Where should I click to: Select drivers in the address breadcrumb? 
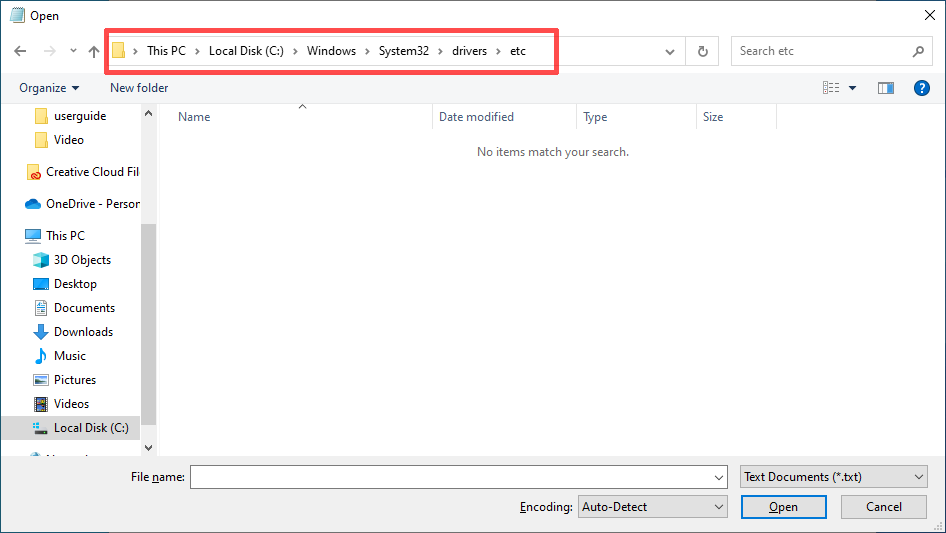point(469,51)
